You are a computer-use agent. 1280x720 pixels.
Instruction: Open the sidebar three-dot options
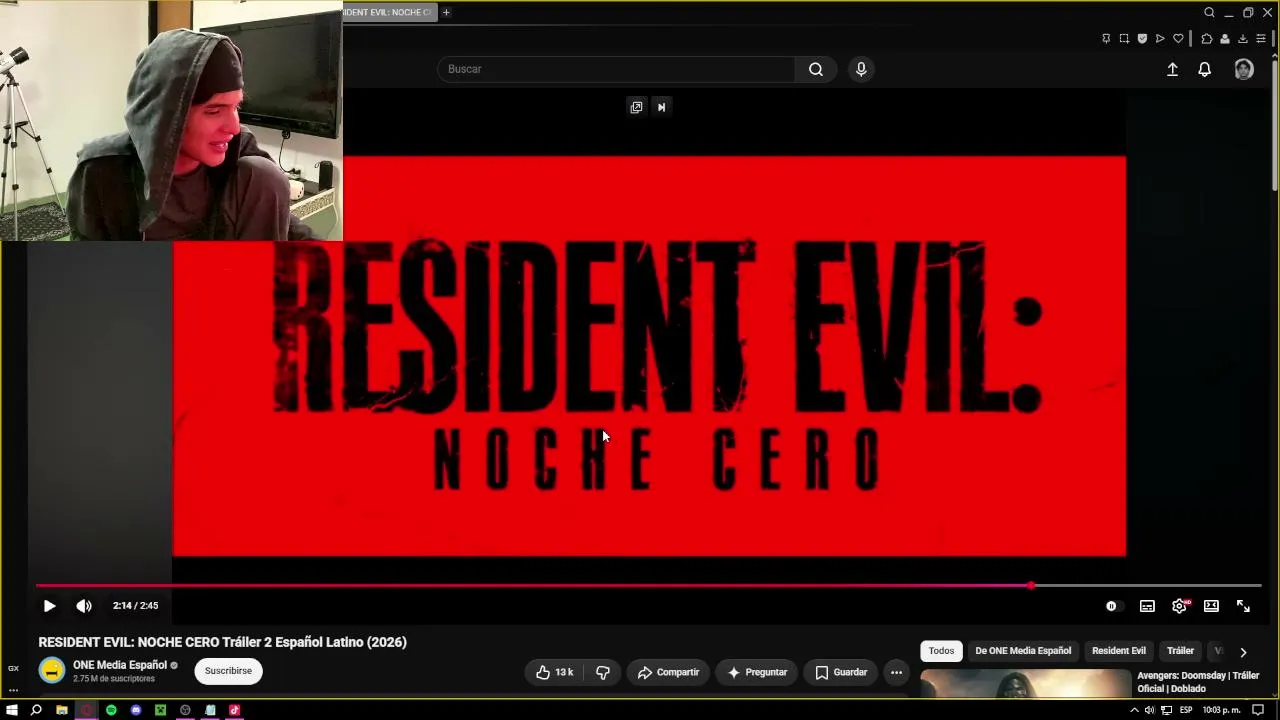tap(13, 690)
